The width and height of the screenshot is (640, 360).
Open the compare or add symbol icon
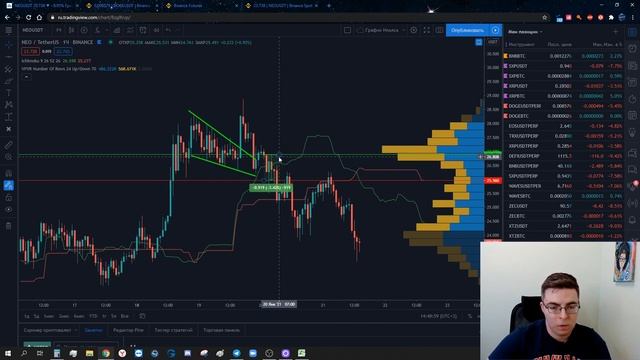click(84, 30)
